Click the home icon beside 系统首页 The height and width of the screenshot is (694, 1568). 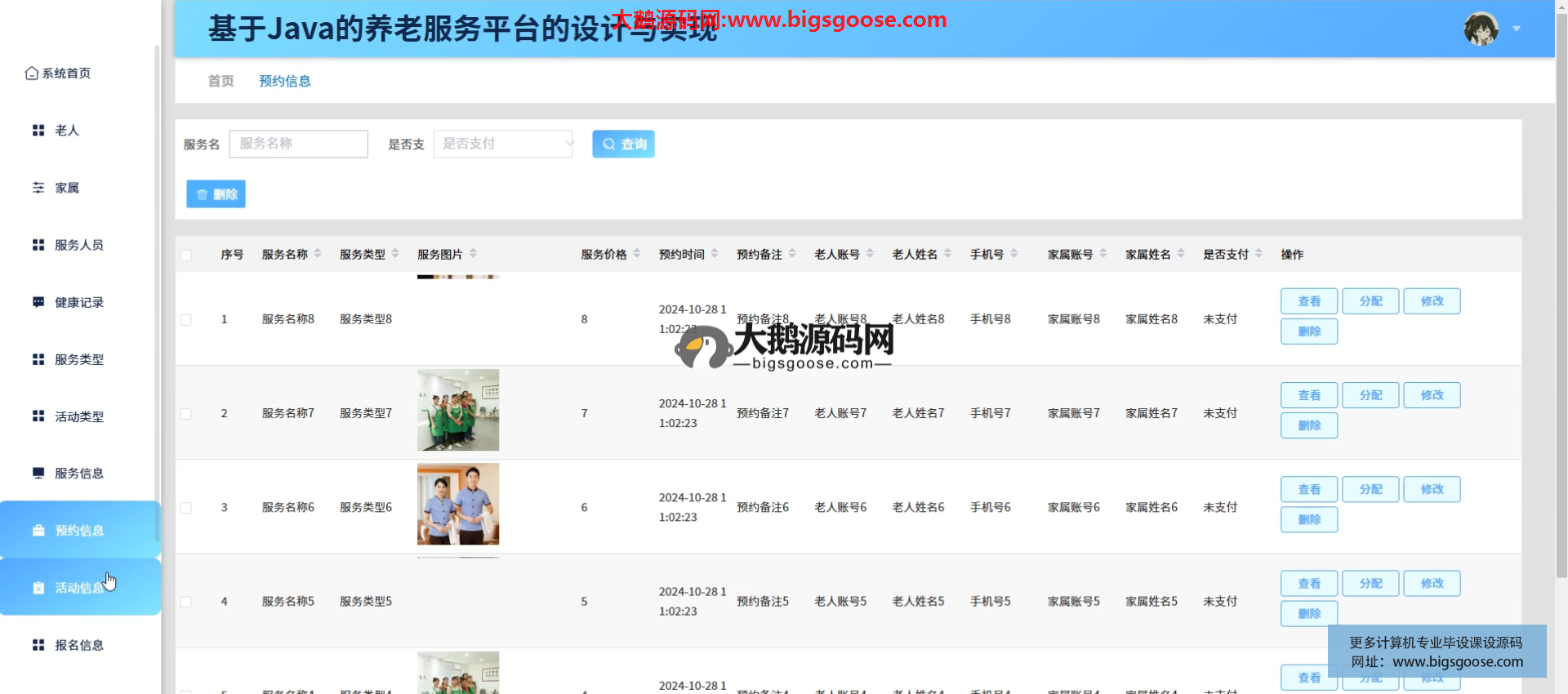click(x=32, y=73)
